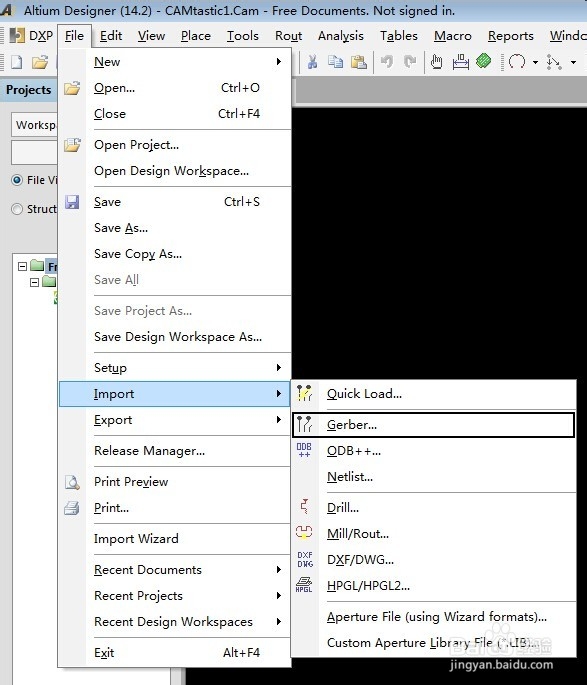The image size is (587, 685).
Task: Click the Paste clipboard toolbar icon
Action: point(359,62)
